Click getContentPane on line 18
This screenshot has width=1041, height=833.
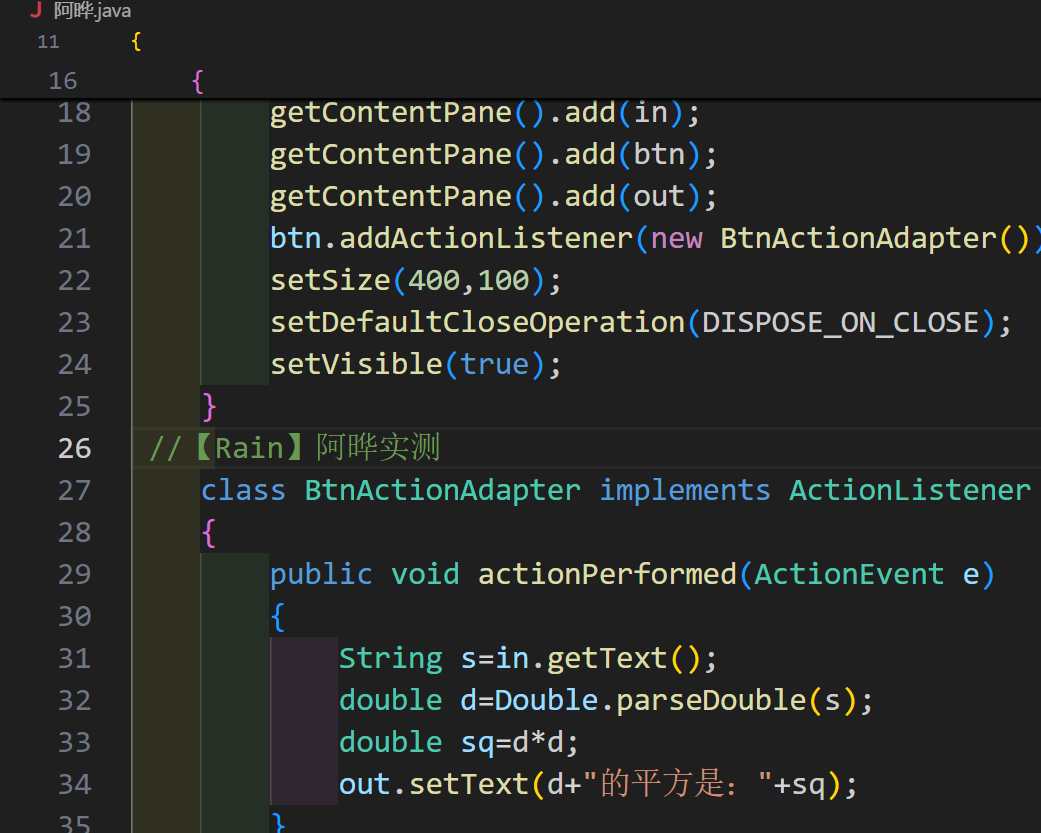[x=391, y=113]
